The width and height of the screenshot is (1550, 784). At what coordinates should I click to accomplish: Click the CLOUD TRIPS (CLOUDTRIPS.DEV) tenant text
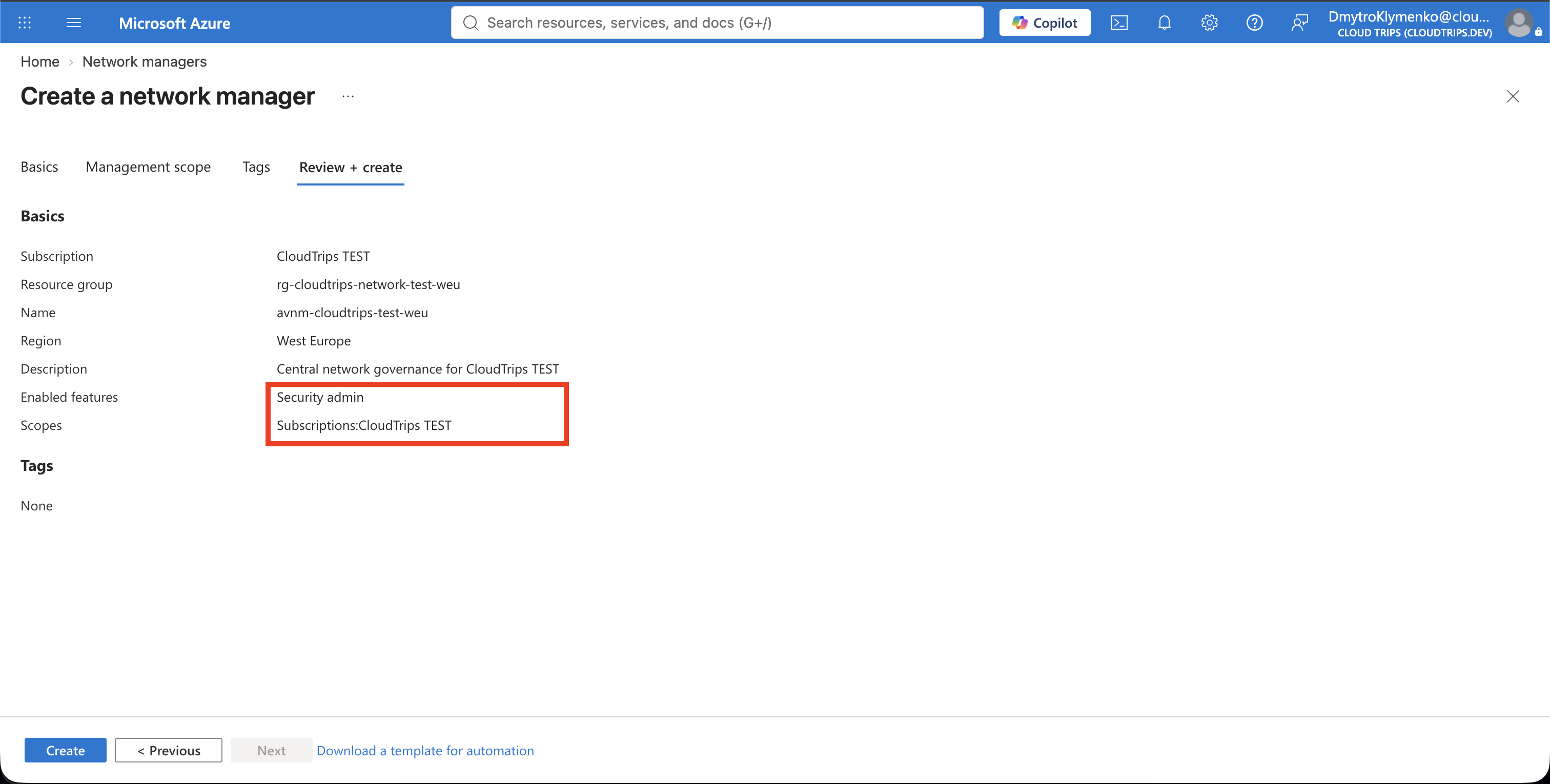pyautogui.click(x=1415, y=32)
